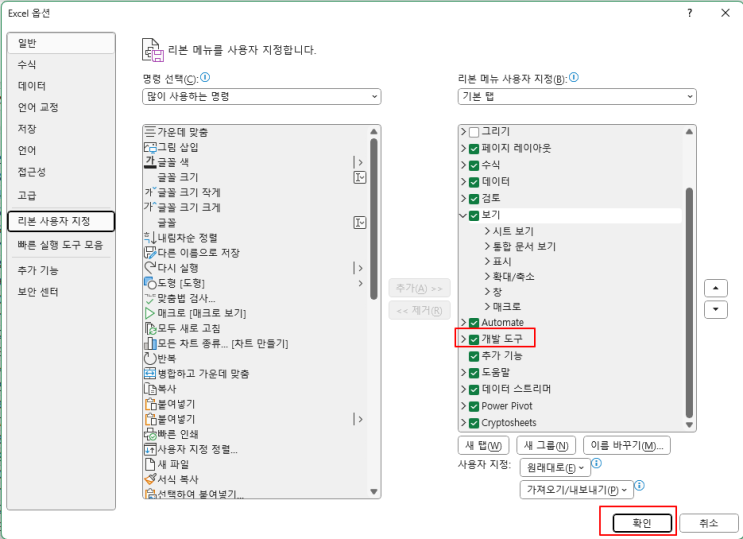The width and height of the screenshot is (743, 539).
Task: Open the 수식 options category
Action: click(61, 64)
